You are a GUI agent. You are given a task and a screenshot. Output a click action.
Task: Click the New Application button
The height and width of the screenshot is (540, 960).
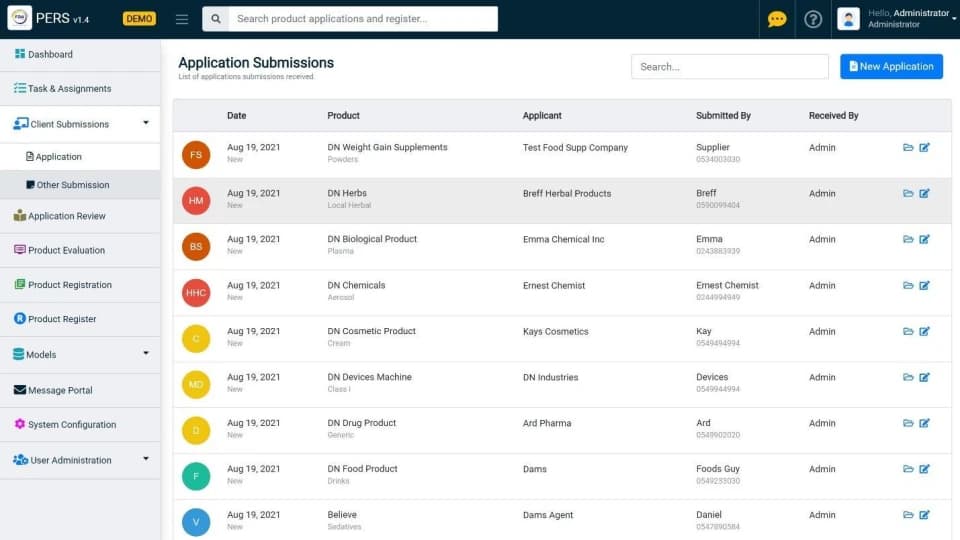tap(891, 66)
